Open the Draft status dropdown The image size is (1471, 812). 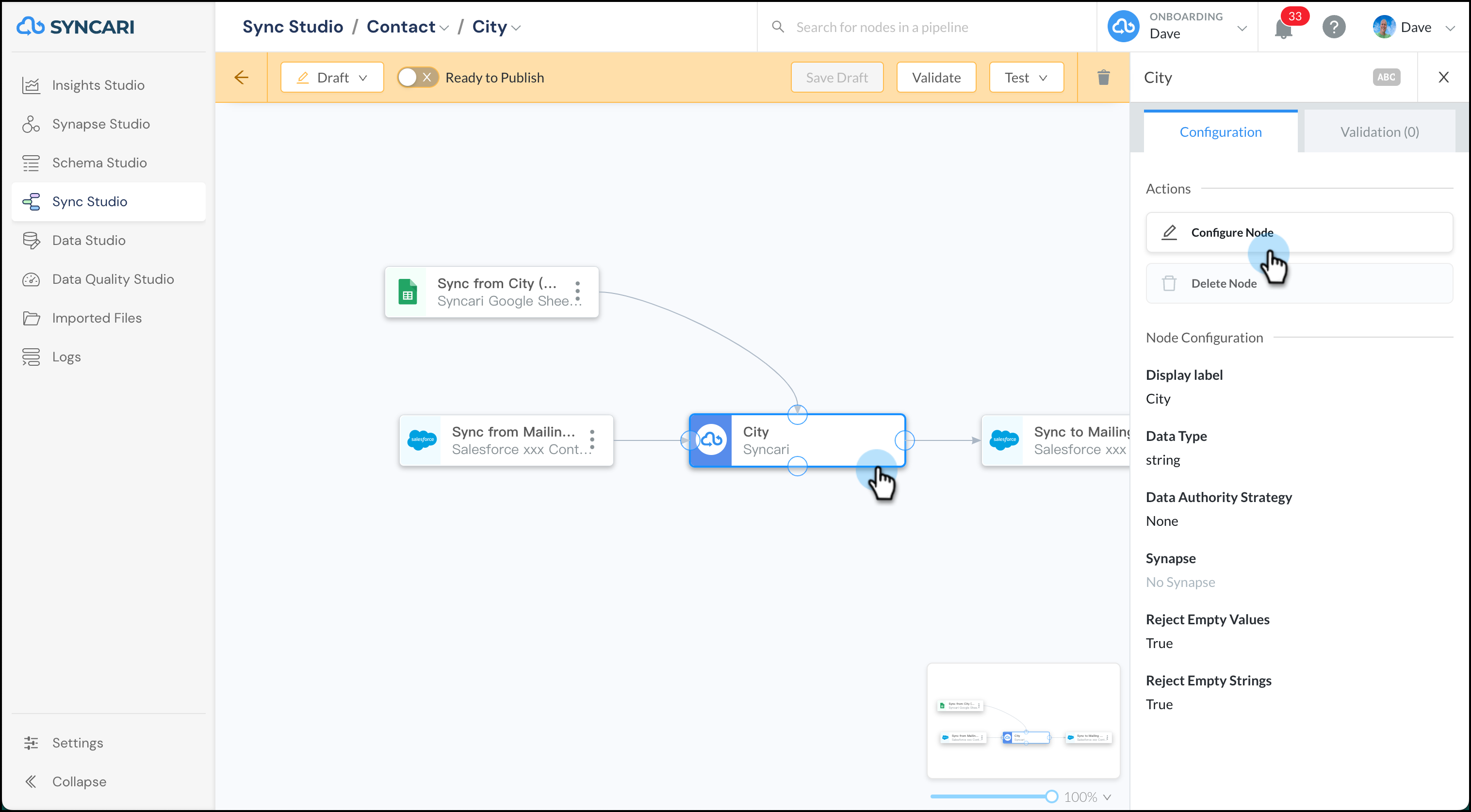332,77
